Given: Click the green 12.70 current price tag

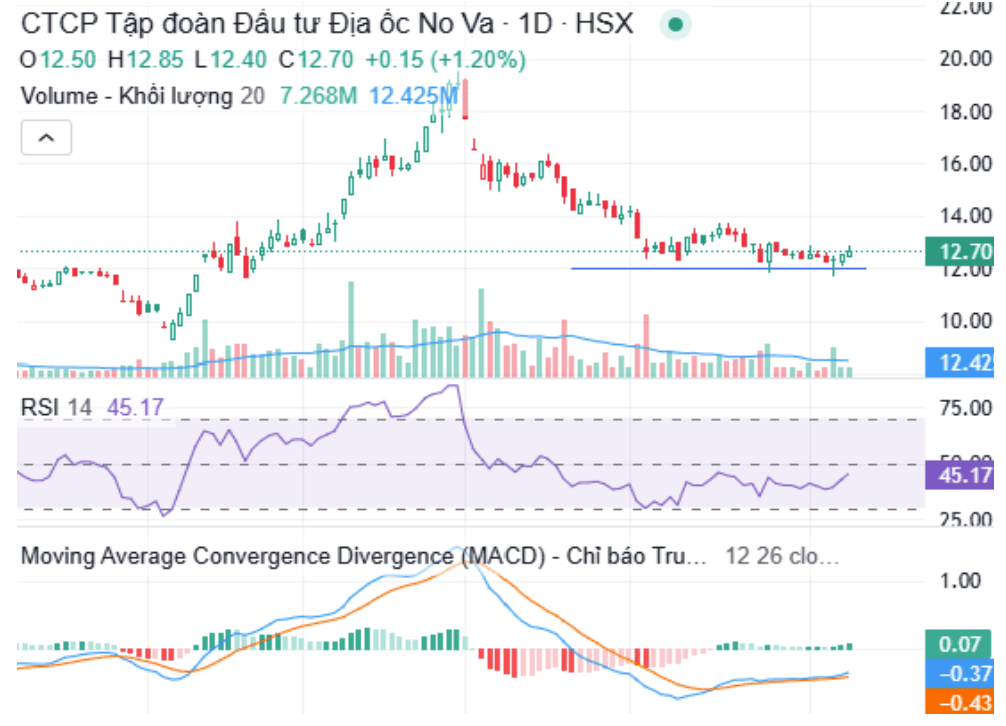Looking at the screenshot, I should 960,251.
